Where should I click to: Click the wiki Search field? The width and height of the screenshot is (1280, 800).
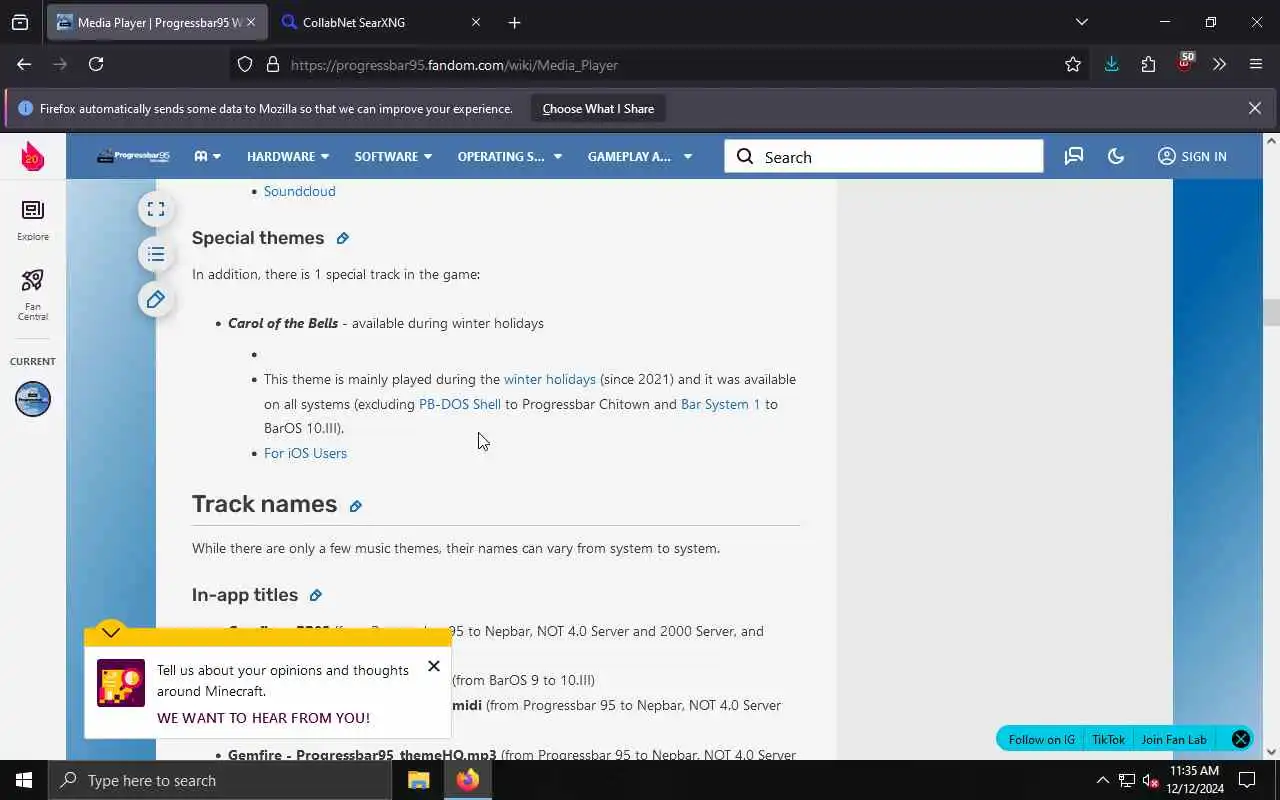884,157
